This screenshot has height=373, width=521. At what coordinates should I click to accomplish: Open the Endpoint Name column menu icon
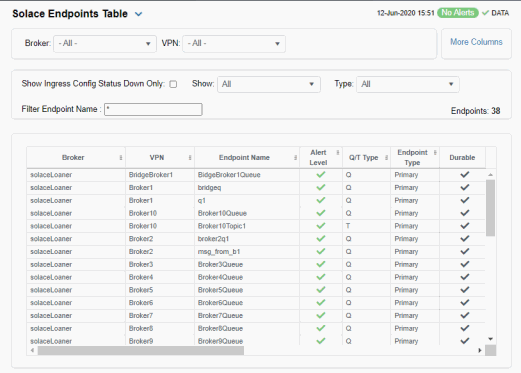coord(295,158)
